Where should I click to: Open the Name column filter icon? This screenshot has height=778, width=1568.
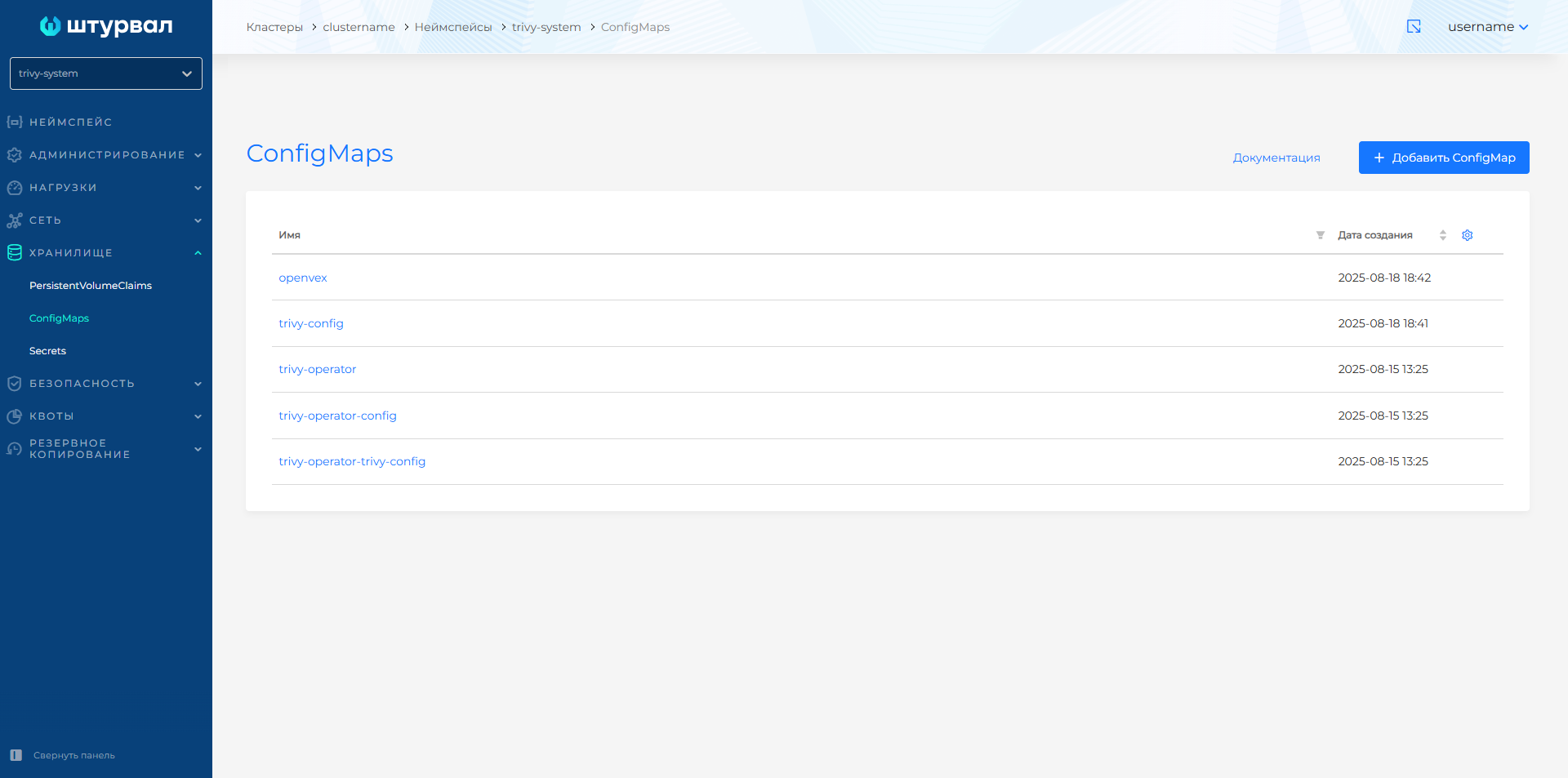pyautogui.click(x=1320, y=235)
